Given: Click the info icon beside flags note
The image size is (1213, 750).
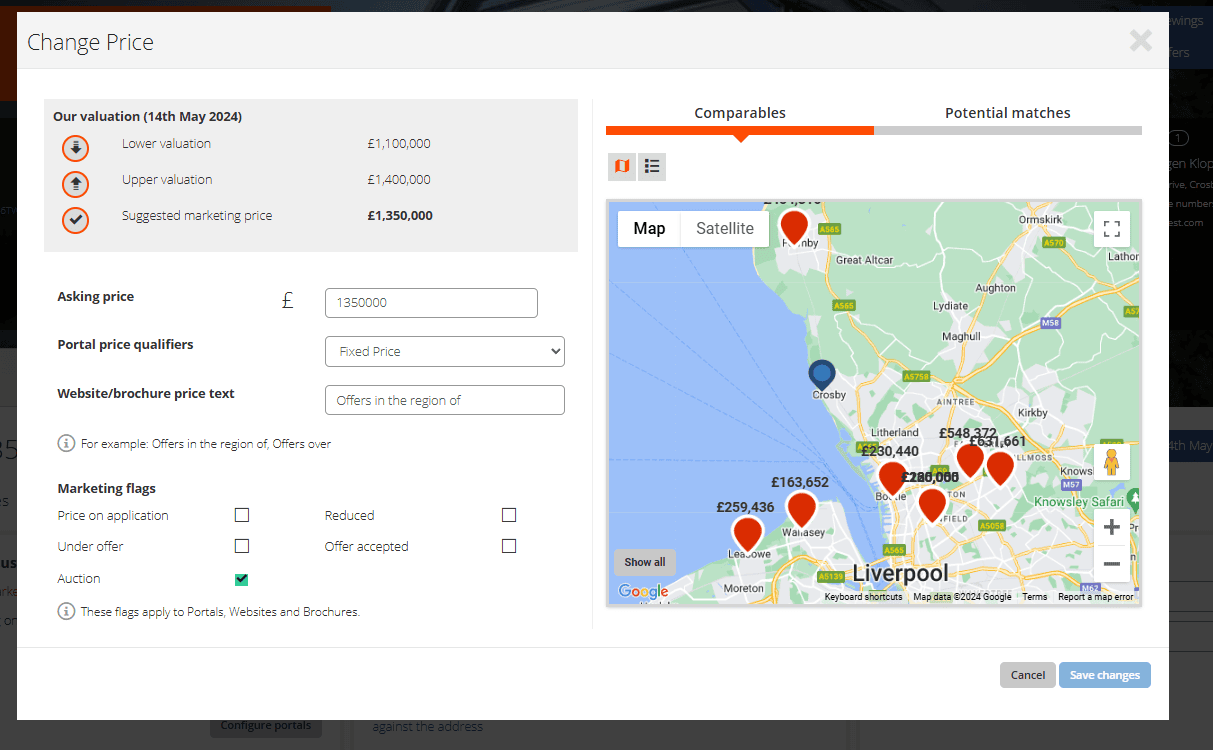Looking at the screenshot, I should tap(66, 611).
